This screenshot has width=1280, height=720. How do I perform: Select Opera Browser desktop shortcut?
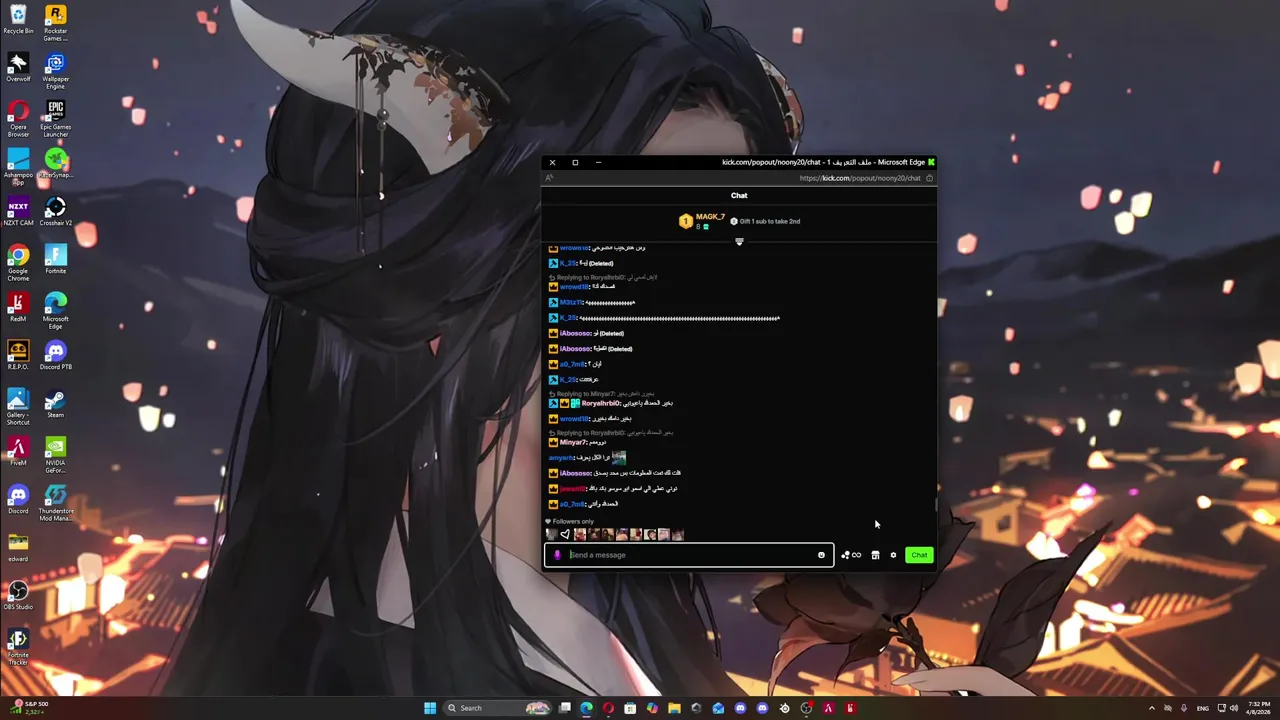(x=18, y=119)
